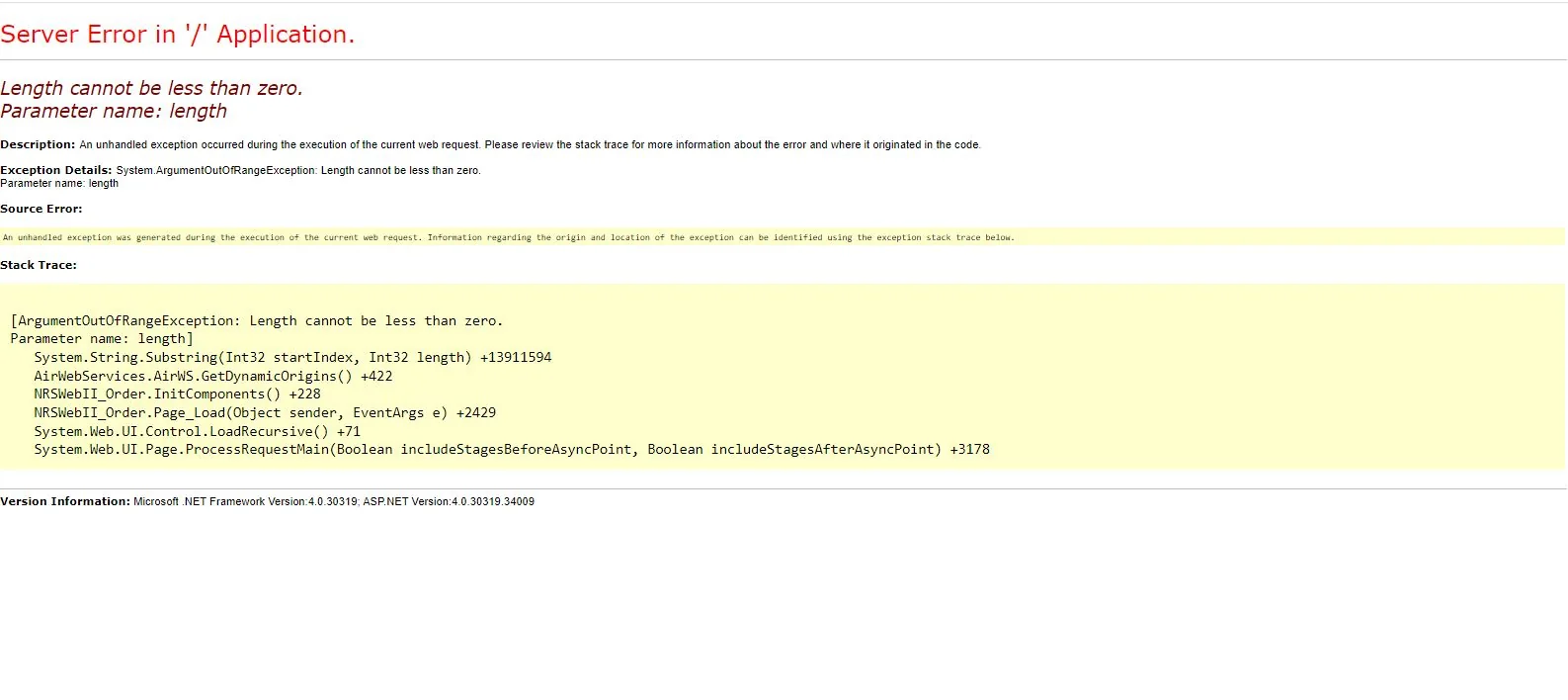This screenshot has width=1568, height=700.
Task: Click the 'System.Web.UI.Control.LoadRecursive()' line
Action: [197, 431]
